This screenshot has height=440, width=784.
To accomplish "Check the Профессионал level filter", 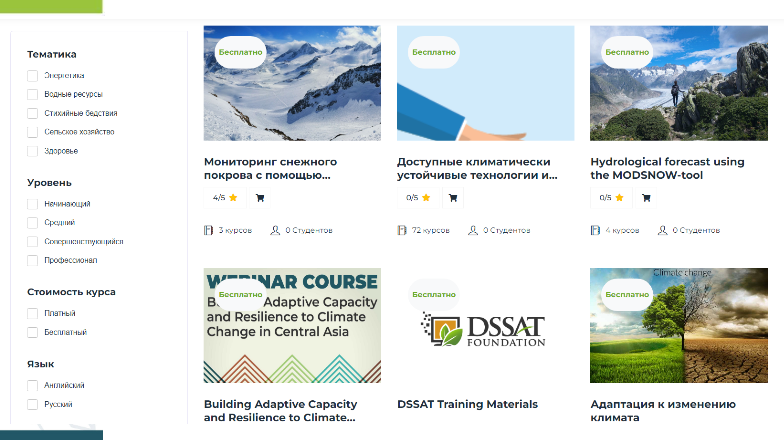I will (x=32, y=260).
